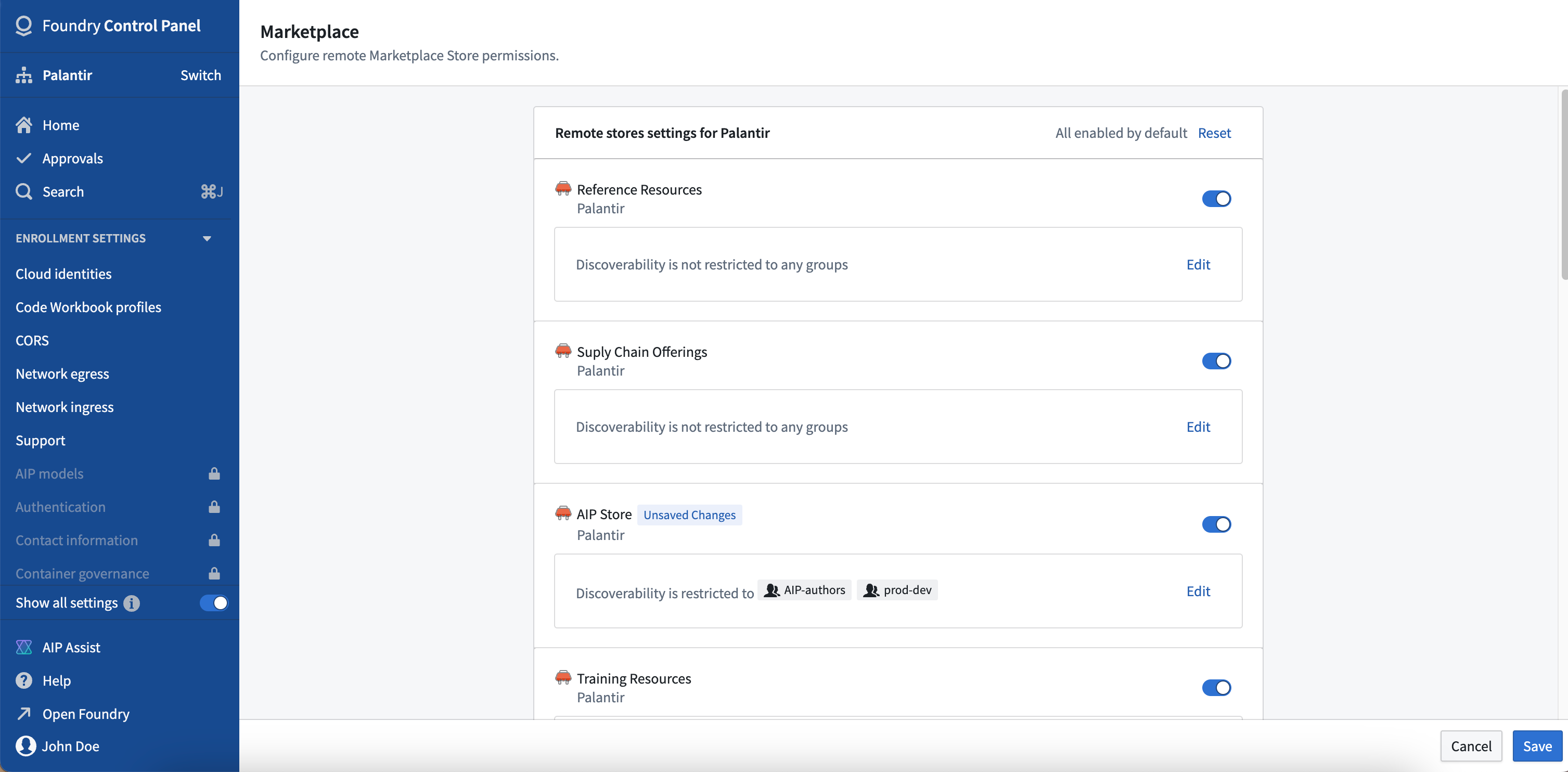
Task: Click lock icon next to AIP models
Action: click(214, 474)
